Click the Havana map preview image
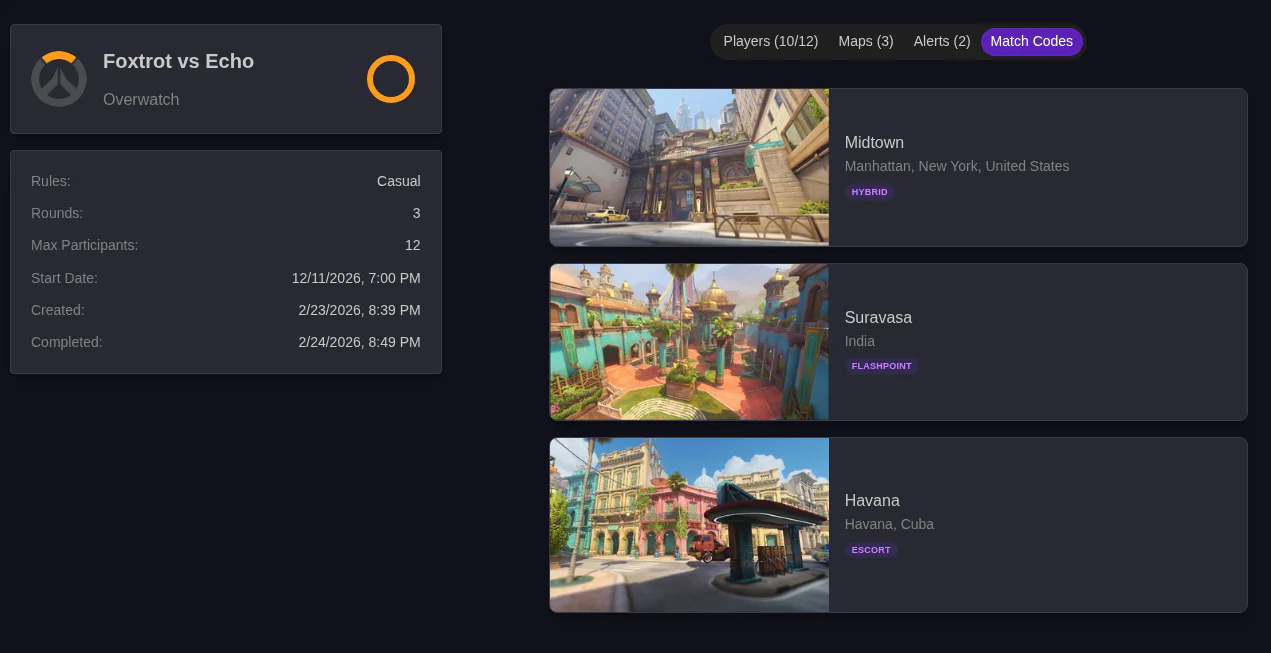The width and height of the screenshot is (1271, 653). pyautogui.click(x=689, y=525)
